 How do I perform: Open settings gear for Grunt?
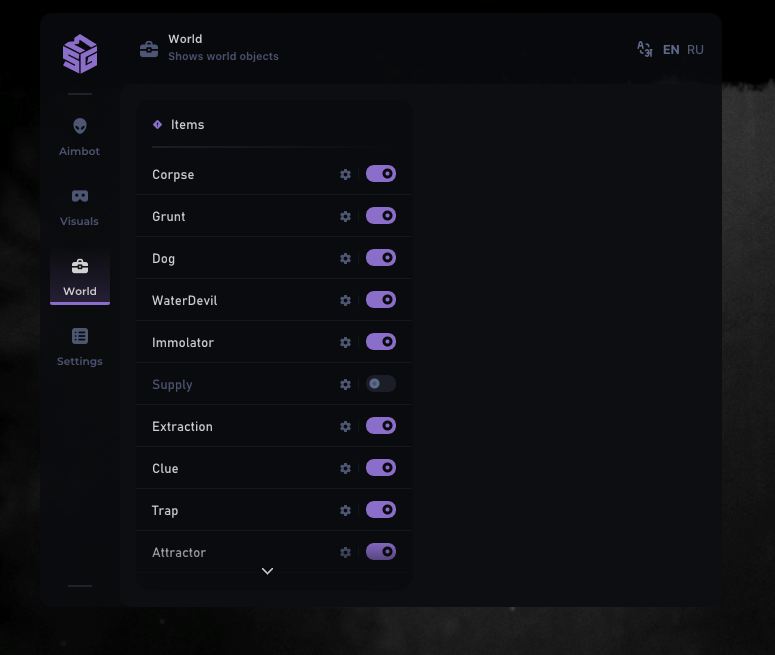pos(345,216)
